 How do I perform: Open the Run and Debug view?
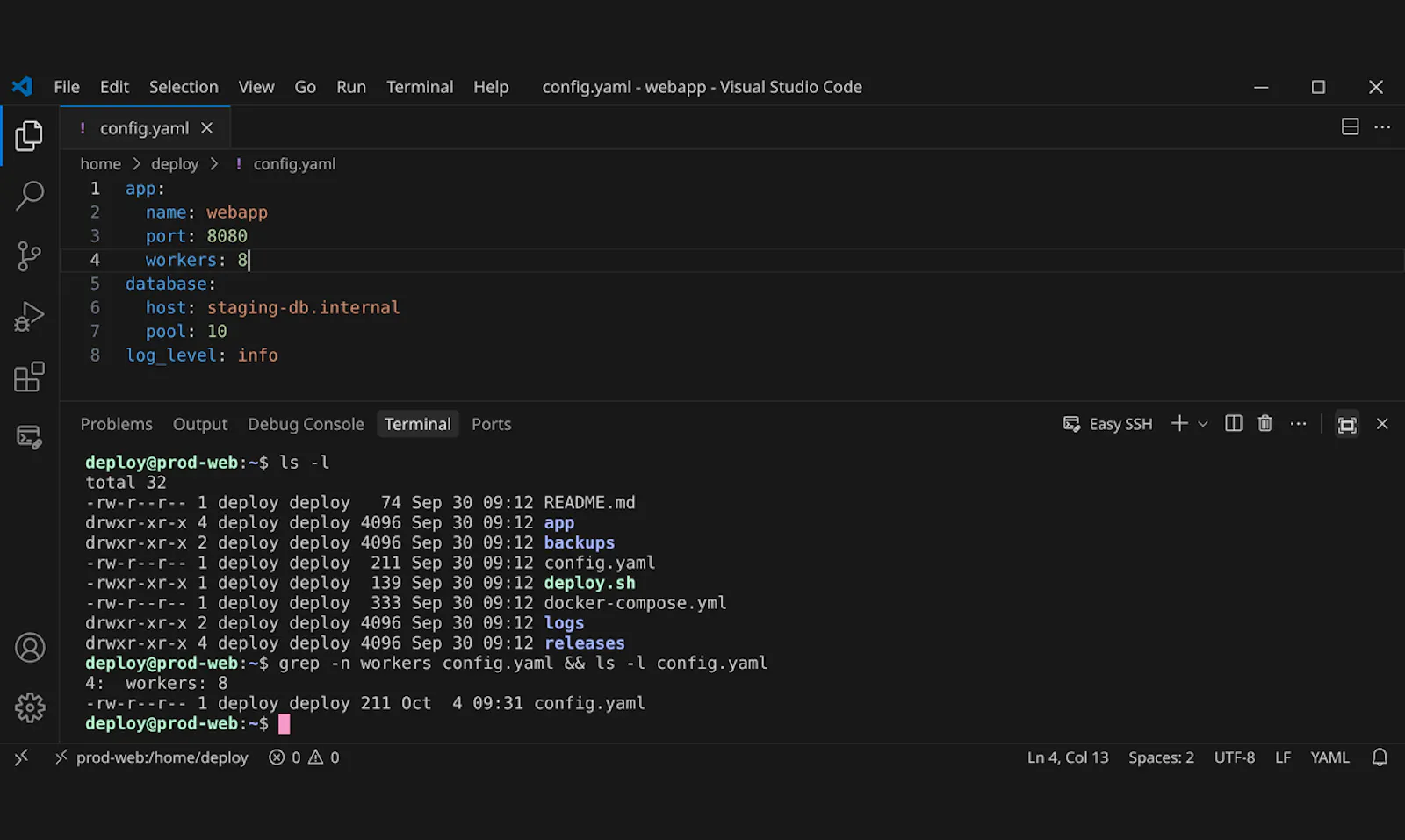pyautogui.click(x=29, y=317)
